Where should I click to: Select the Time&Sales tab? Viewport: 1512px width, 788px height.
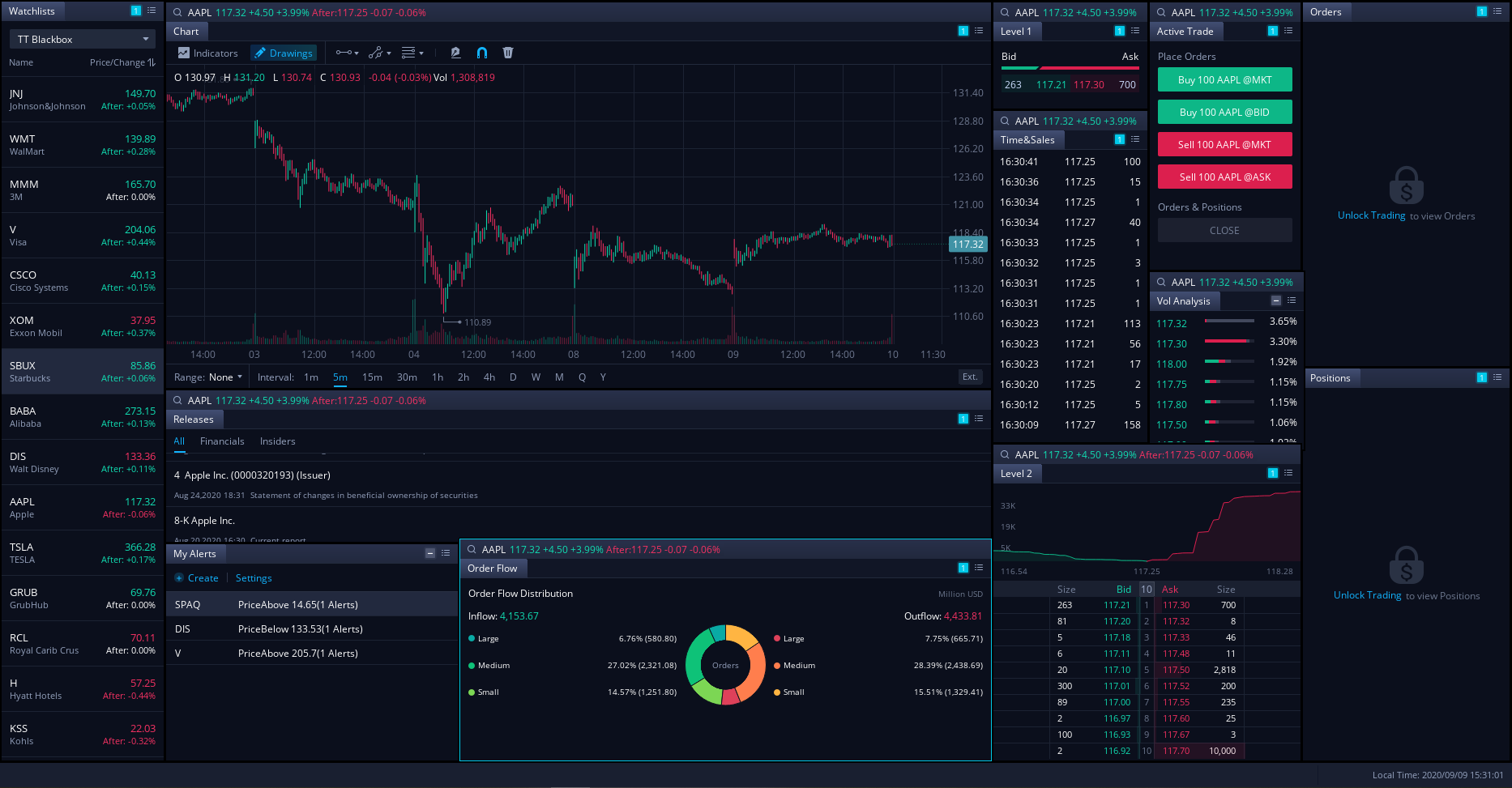click(x=1028, y=140)
